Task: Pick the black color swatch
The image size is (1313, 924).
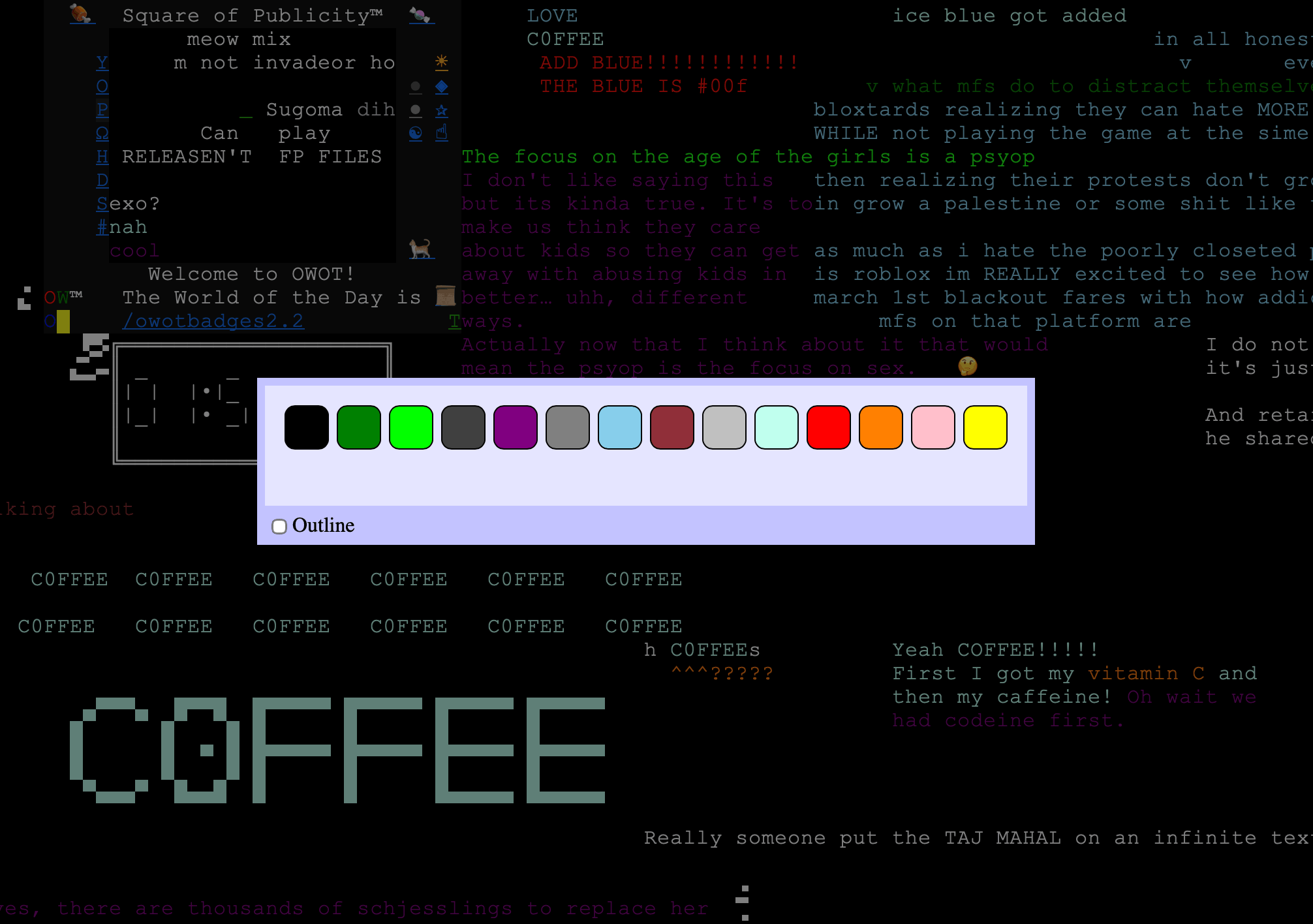Action: point(307,427)
